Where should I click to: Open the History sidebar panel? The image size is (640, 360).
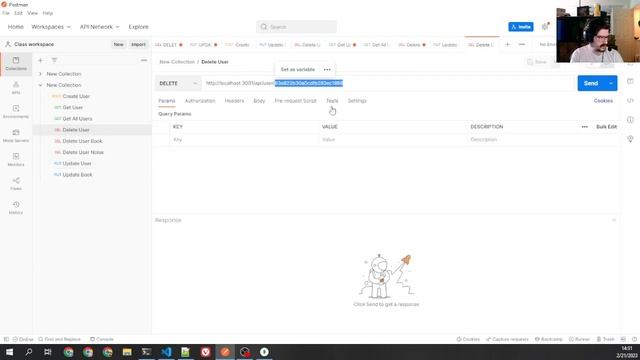16,208
